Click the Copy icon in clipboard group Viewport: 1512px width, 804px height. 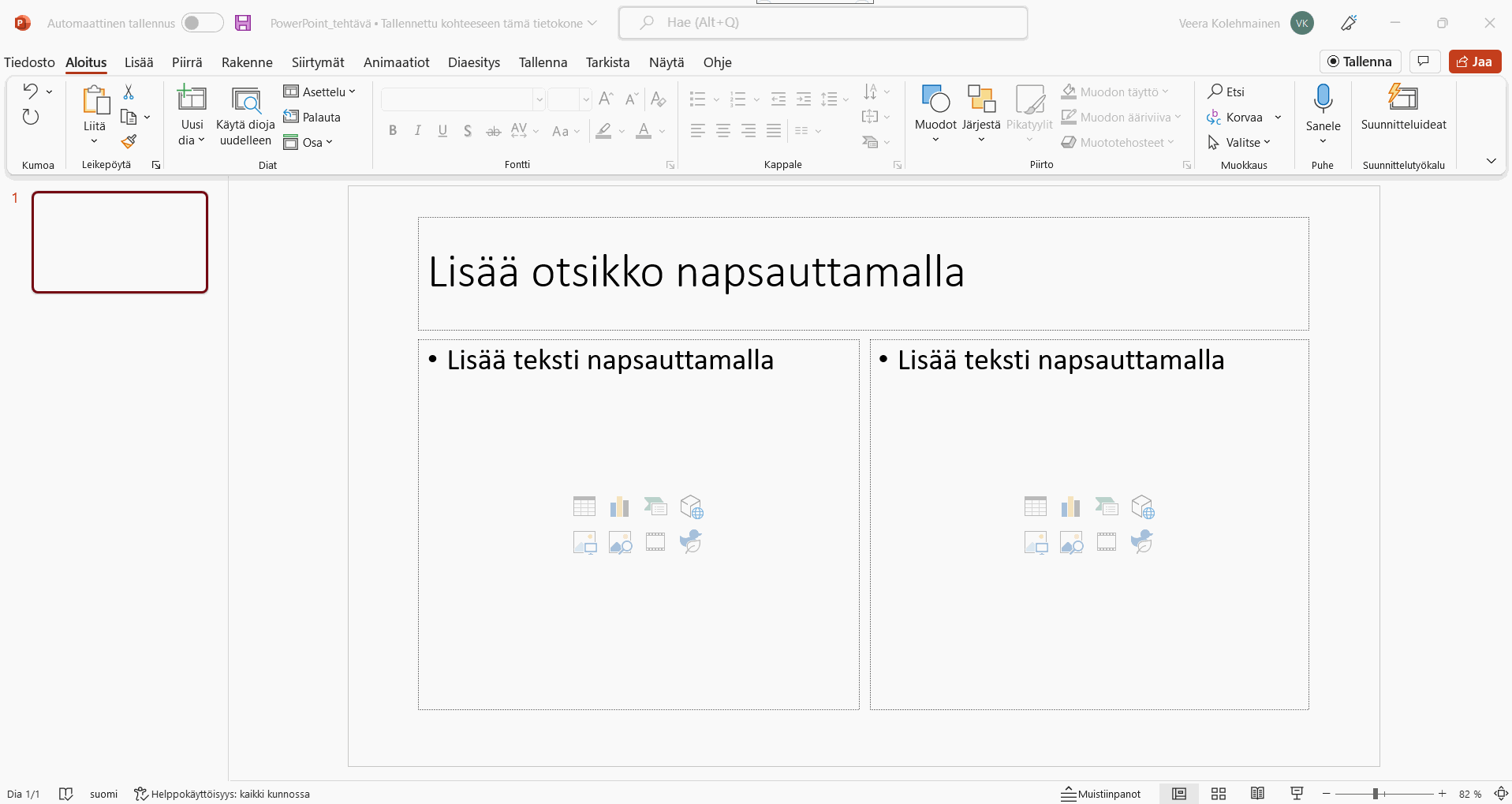pos(129,117)
